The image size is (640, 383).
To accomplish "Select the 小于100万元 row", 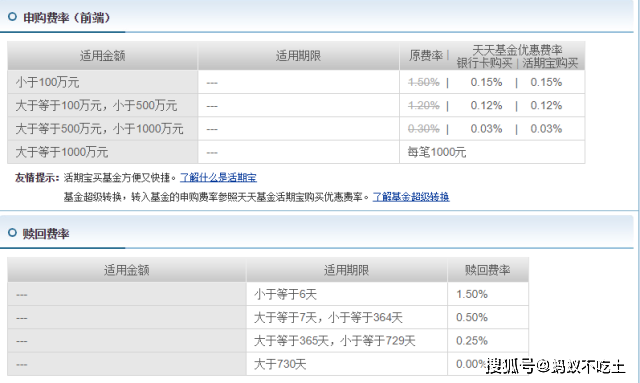I will (x=296, y=82).
